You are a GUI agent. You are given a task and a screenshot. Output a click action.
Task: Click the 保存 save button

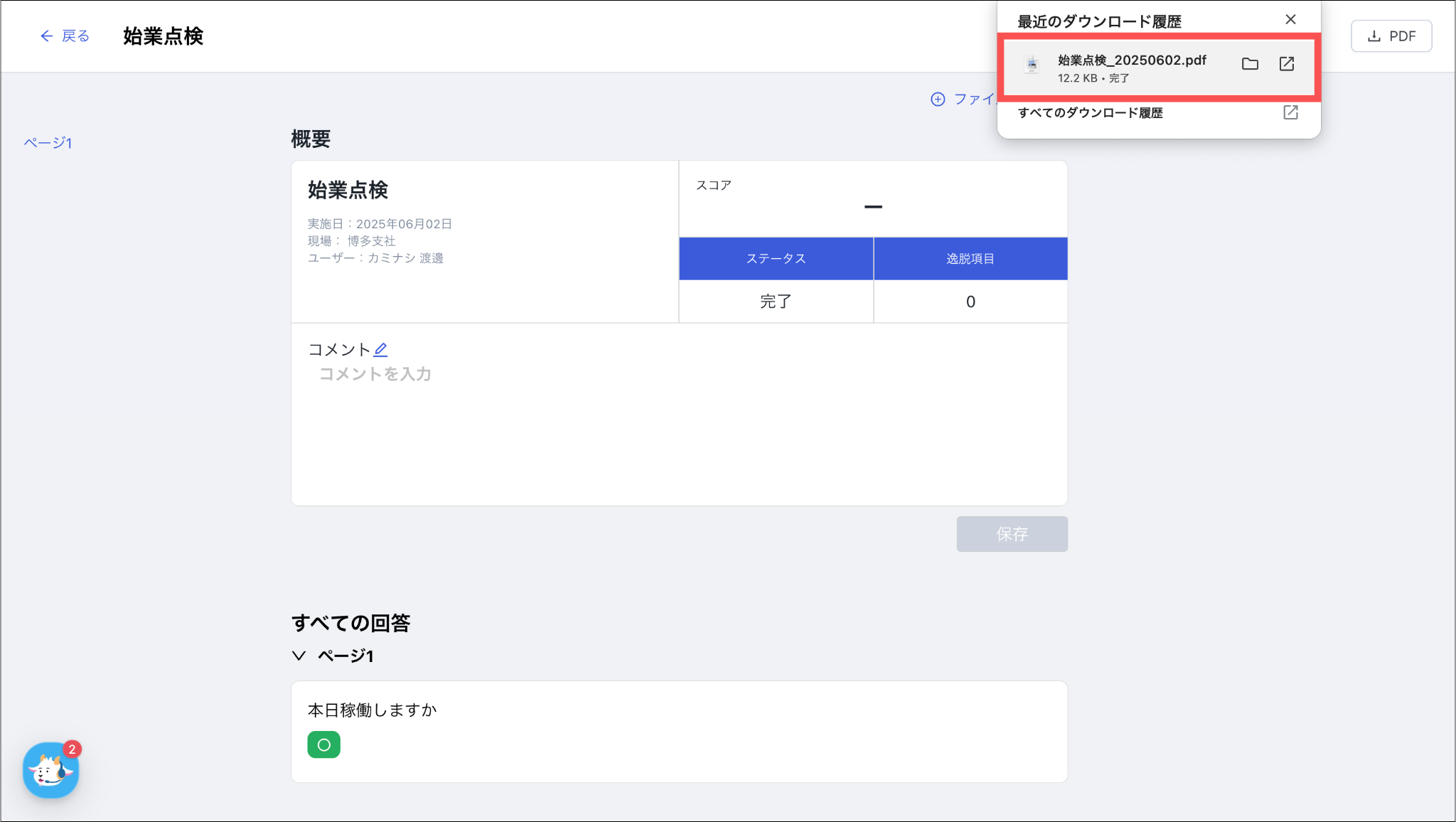click(x=1011, y=534)
